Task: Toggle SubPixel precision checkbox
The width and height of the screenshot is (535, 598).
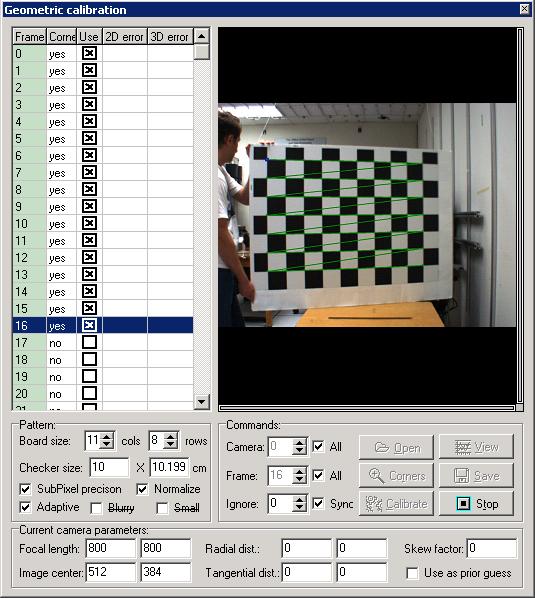Action: coord(25,489)
